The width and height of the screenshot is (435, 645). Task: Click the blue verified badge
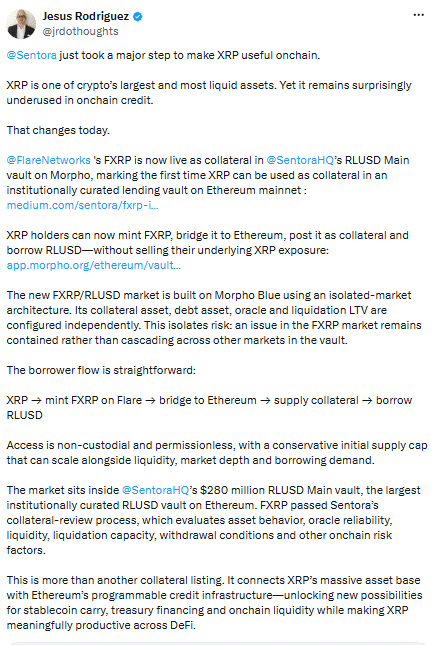[137, 16]
